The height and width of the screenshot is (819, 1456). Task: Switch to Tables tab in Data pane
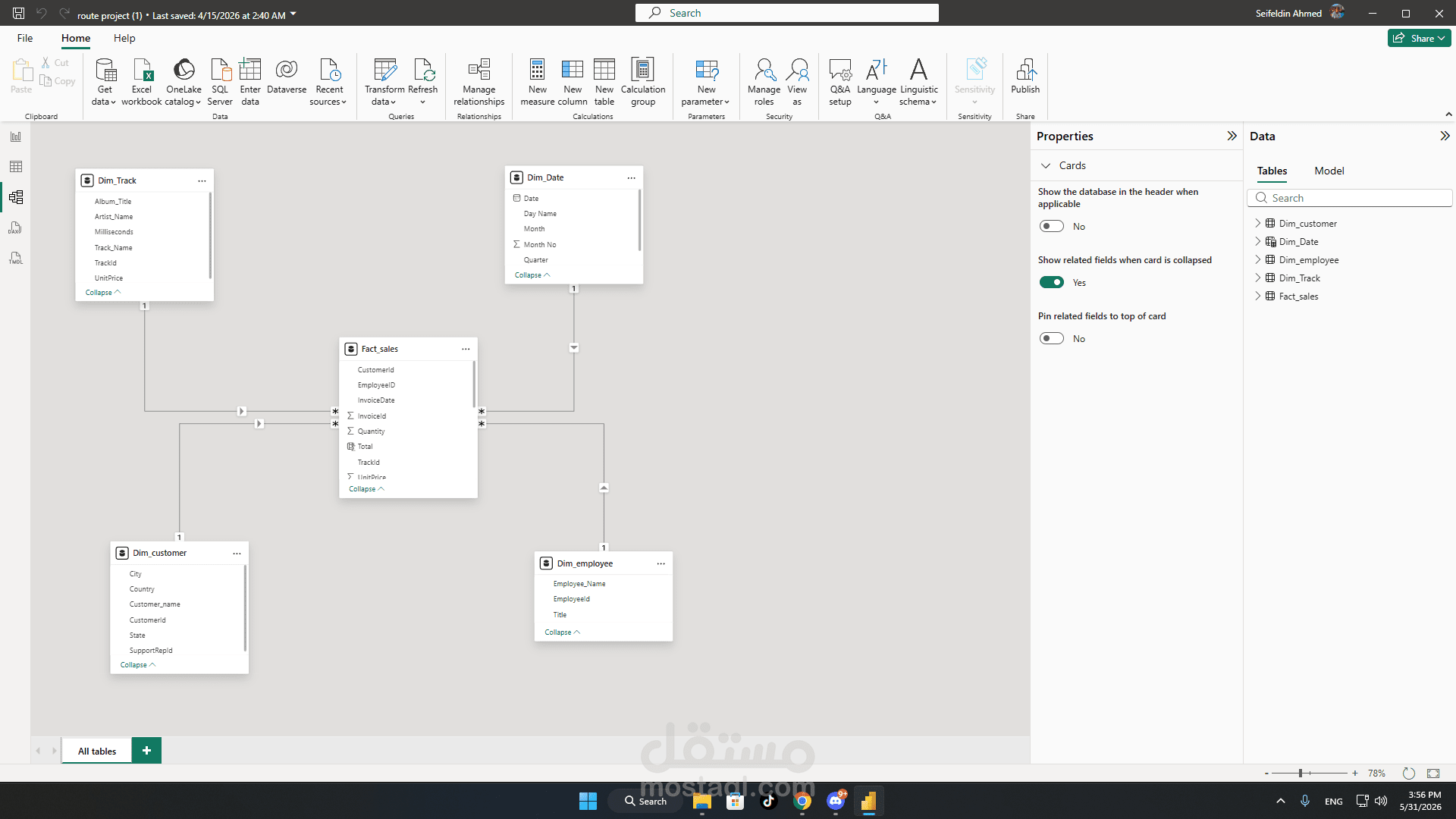tap(1272, 171)
